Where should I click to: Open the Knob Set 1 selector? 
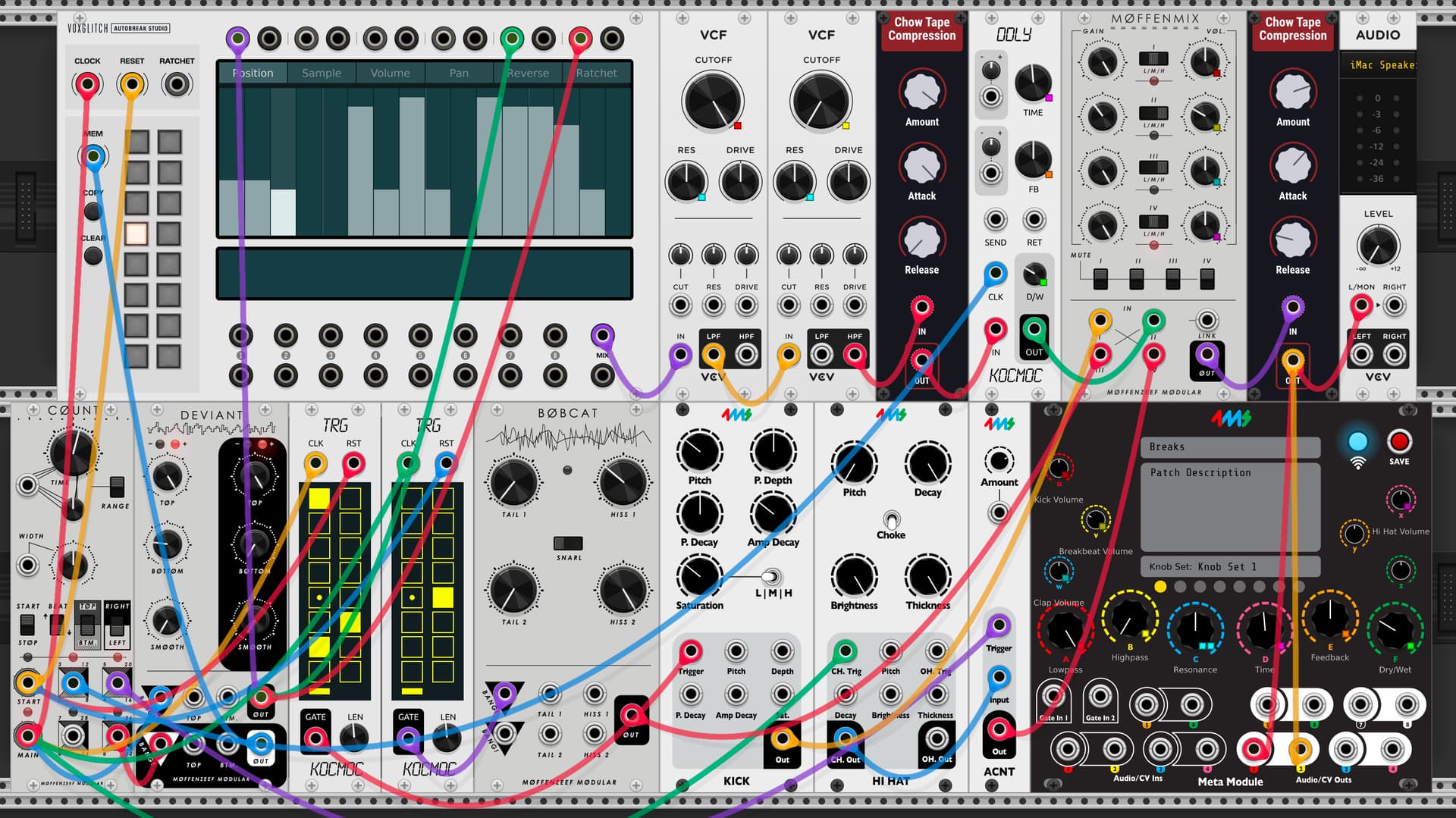[1230, 566]
